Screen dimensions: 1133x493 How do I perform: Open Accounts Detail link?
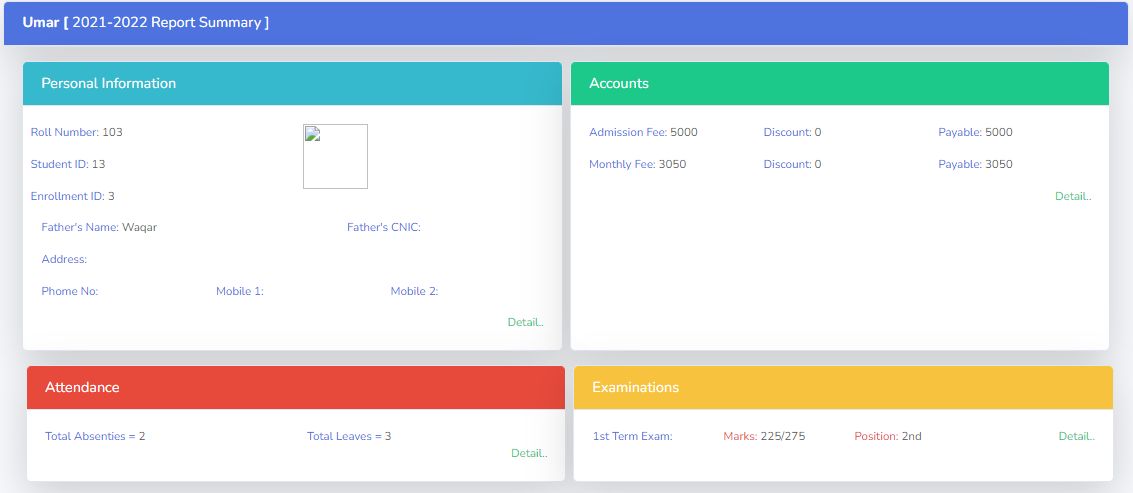pos(1073,196)
